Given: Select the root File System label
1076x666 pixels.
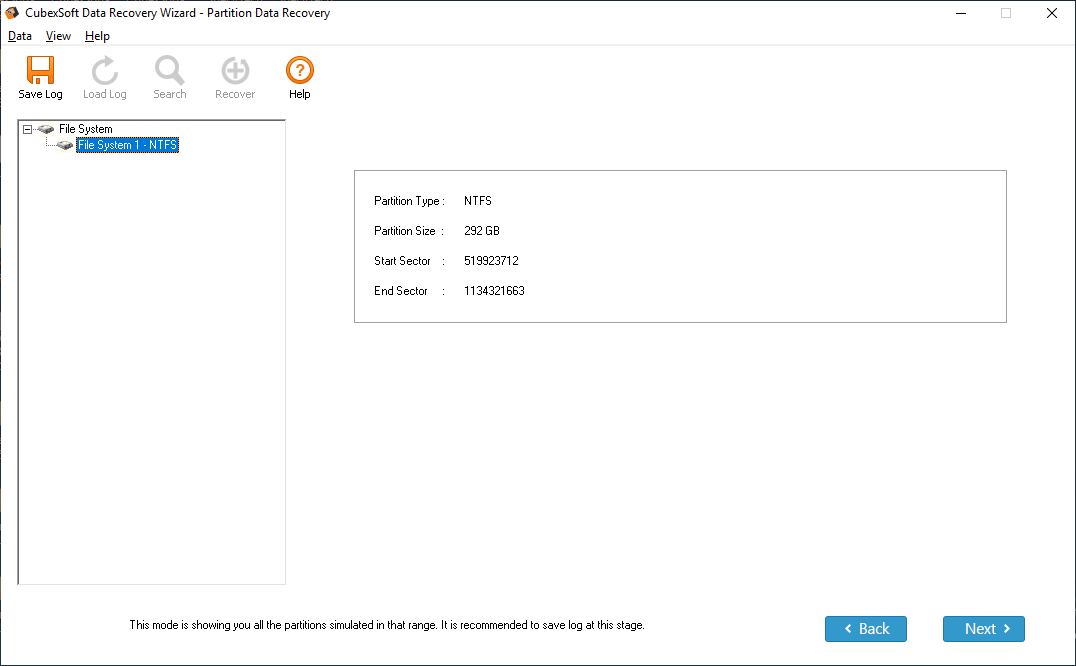Looking at the screenshot, I should [85, 129].
